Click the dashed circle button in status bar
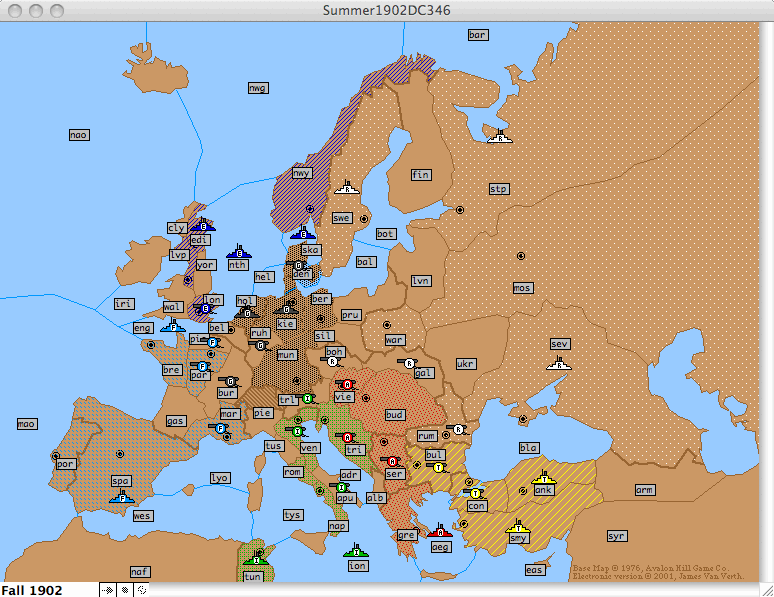 tap(142, 590)
